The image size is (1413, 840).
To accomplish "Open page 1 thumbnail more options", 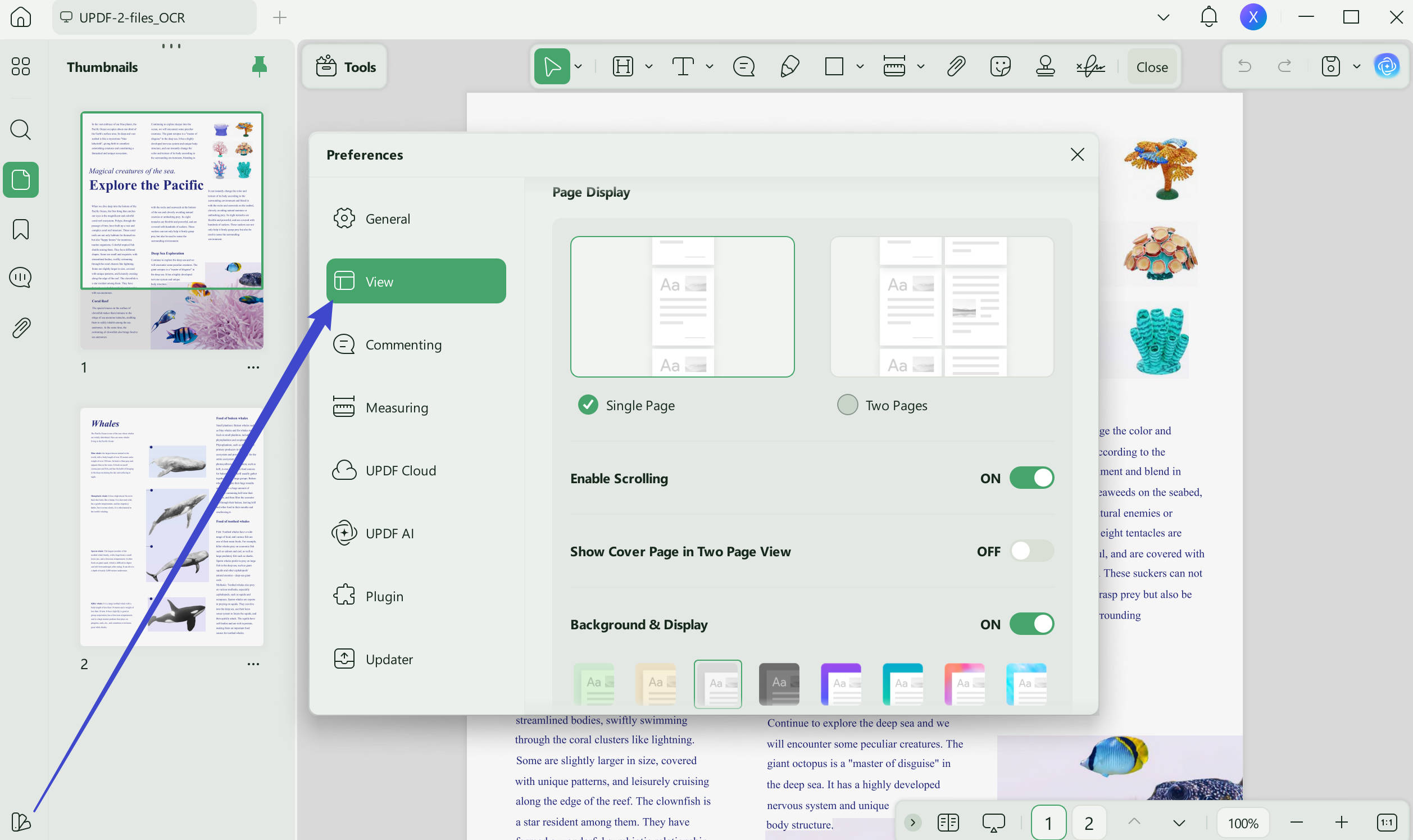I will (x=253, y=367).
